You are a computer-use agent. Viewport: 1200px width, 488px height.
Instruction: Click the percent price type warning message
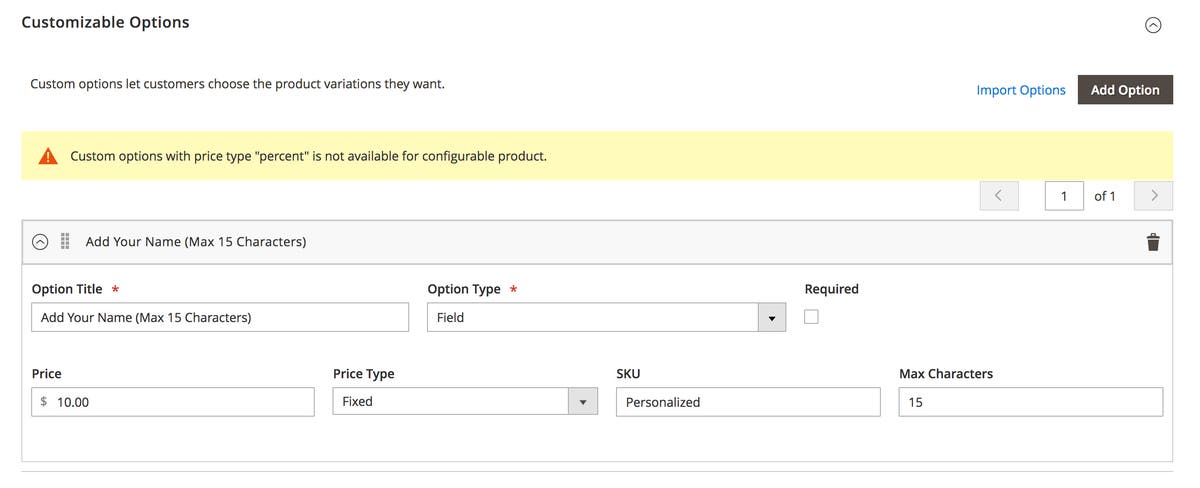[308, 156]
